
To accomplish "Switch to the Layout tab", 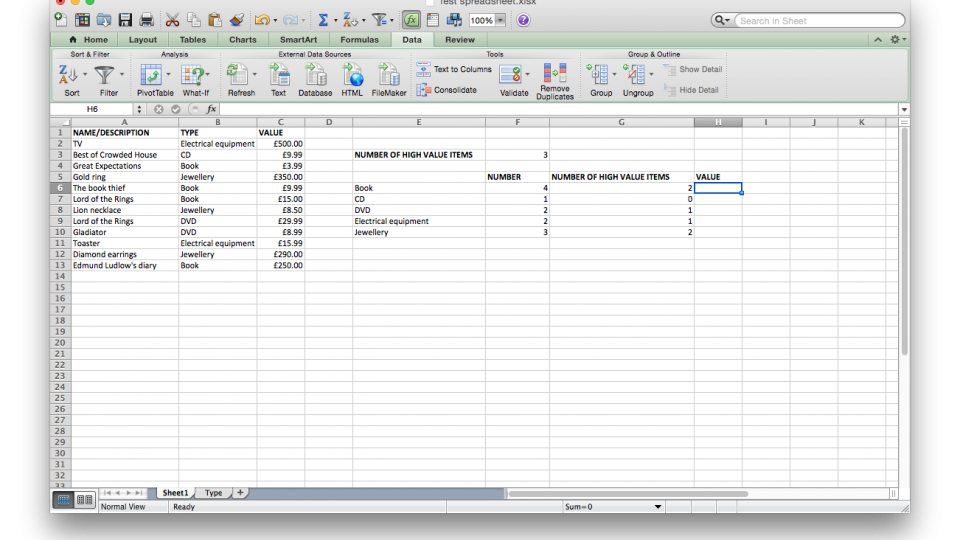I will coord(143,40).
